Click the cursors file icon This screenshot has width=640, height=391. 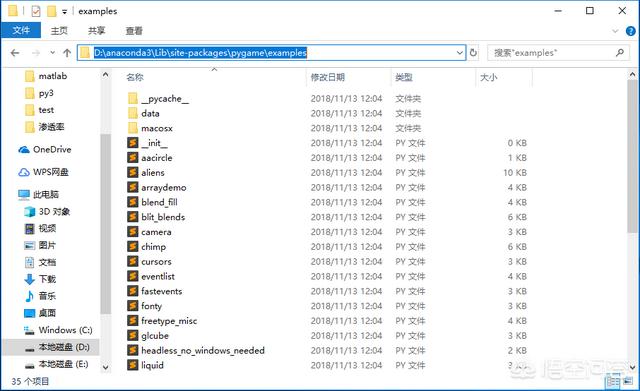point(133,261)
